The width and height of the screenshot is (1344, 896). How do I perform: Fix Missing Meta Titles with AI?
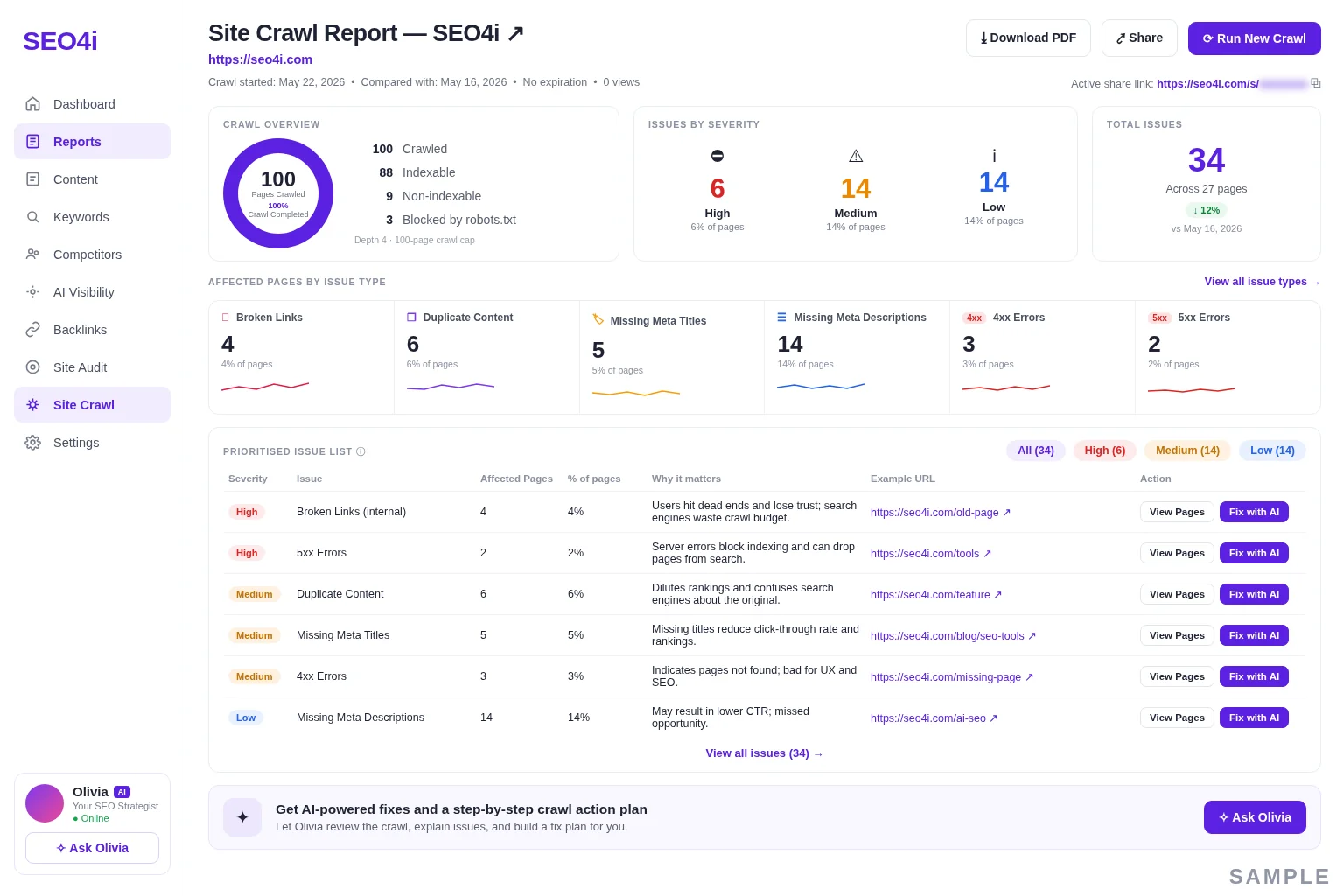point(1254,635)
